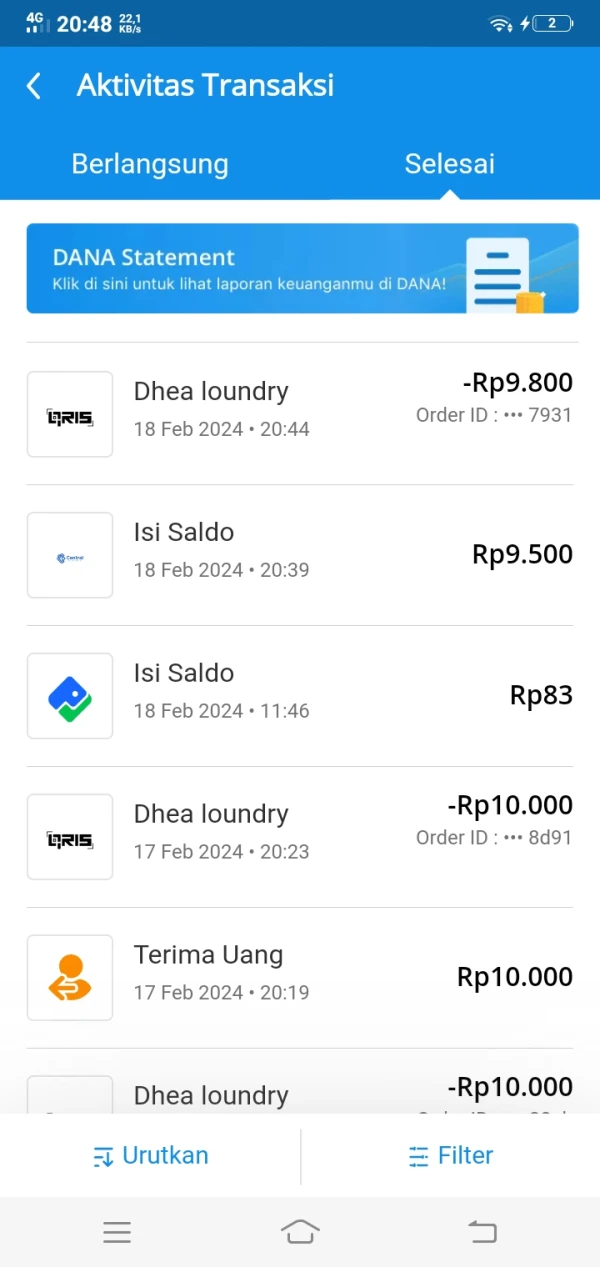
Task: Tap Central bank icon for Isi Saldo Rp9.500
Action: [x=70, y=556]
